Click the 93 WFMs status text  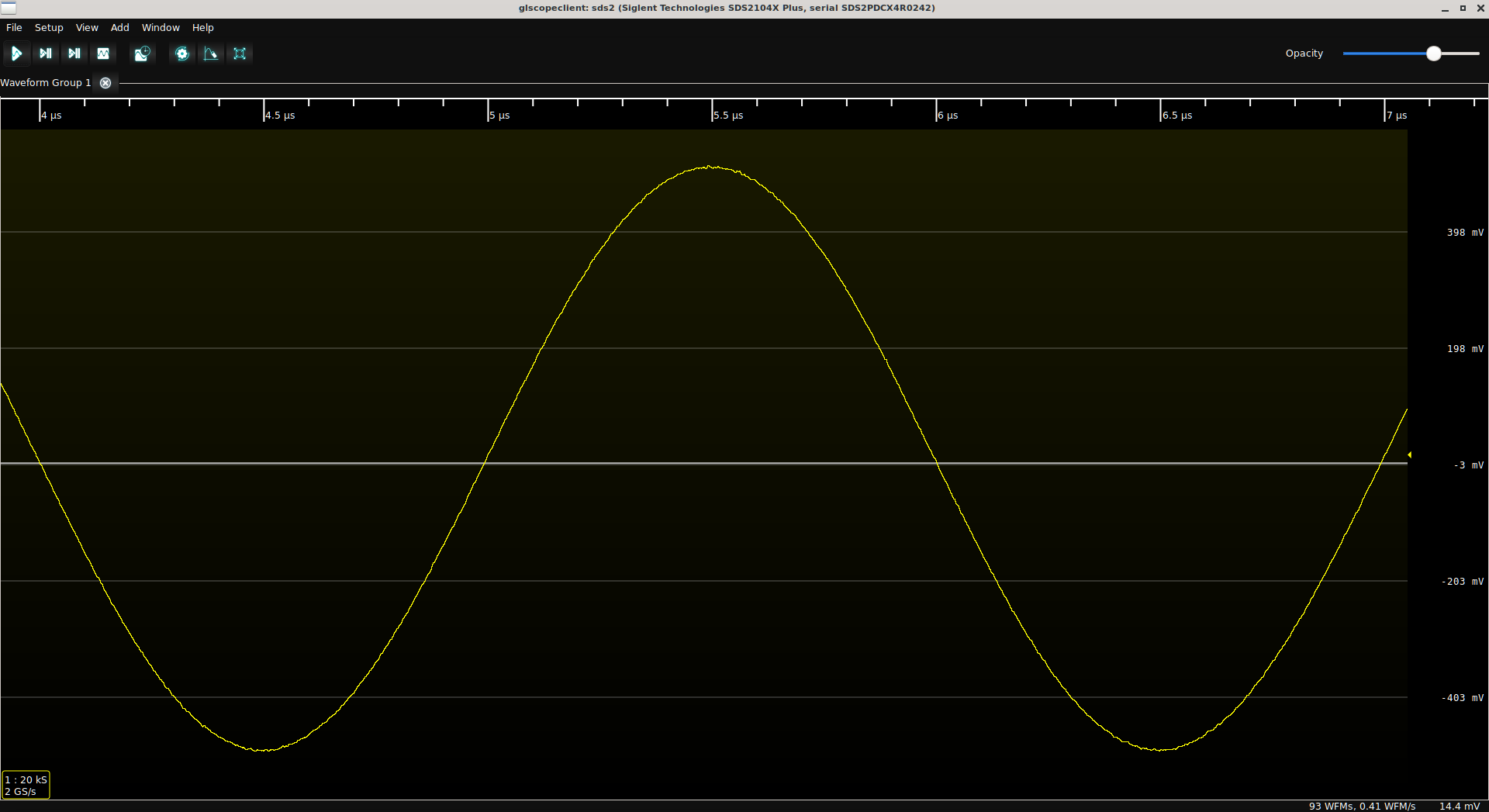(1362, 806)
